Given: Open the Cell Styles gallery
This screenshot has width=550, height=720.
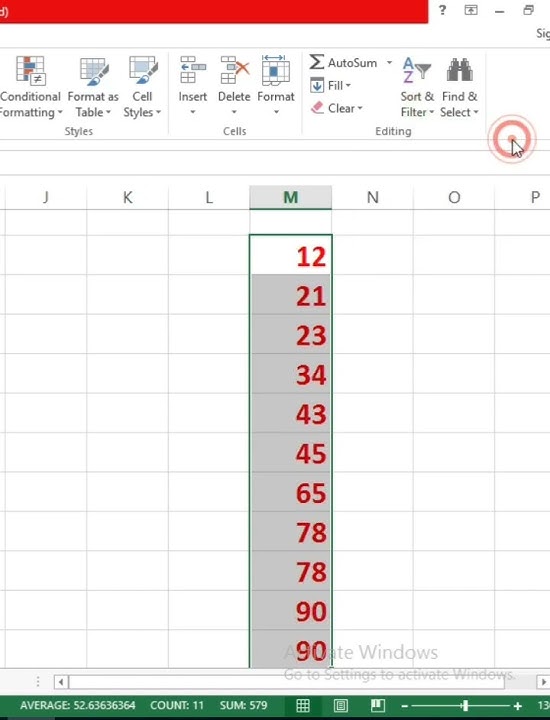Looking at the screenshot, I should click(142, 87).
